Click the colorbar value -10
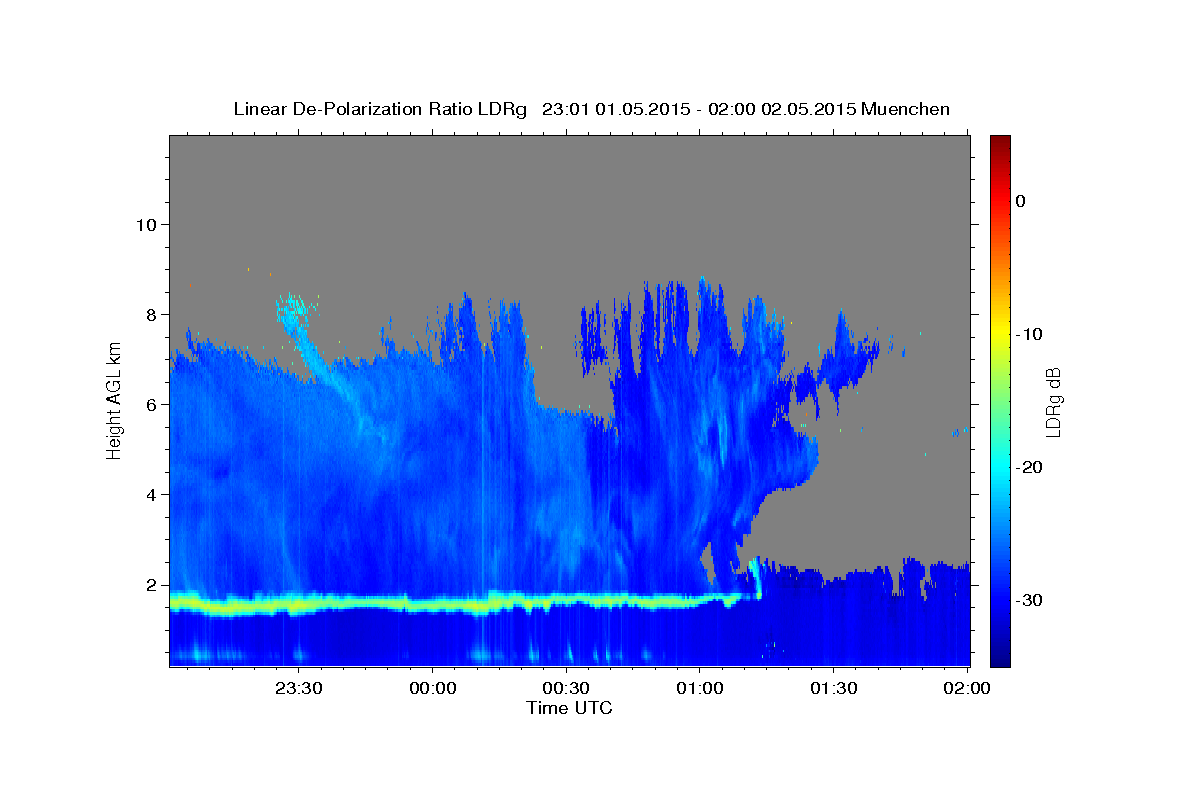1200x800 pixels. [1030, 334]
